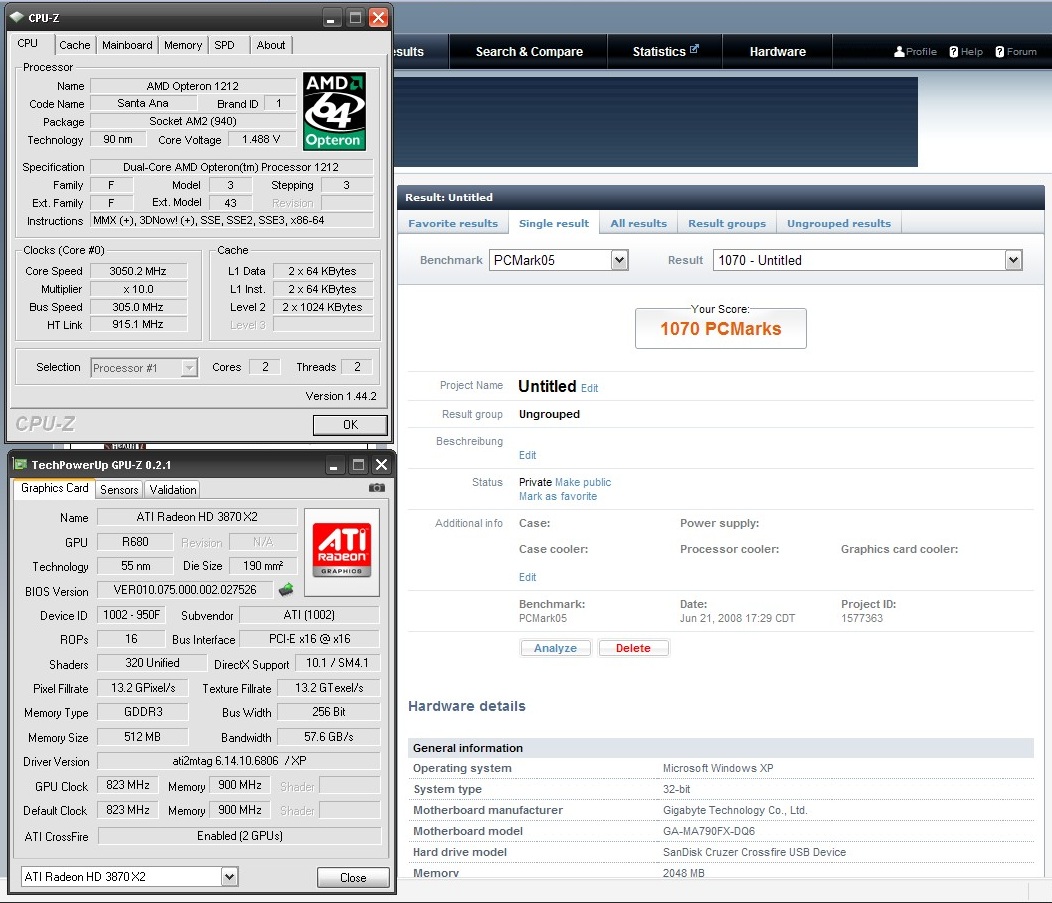Click the GPU-Z title bar icon
Screen dimensions: 1052x903
(21, 464)
